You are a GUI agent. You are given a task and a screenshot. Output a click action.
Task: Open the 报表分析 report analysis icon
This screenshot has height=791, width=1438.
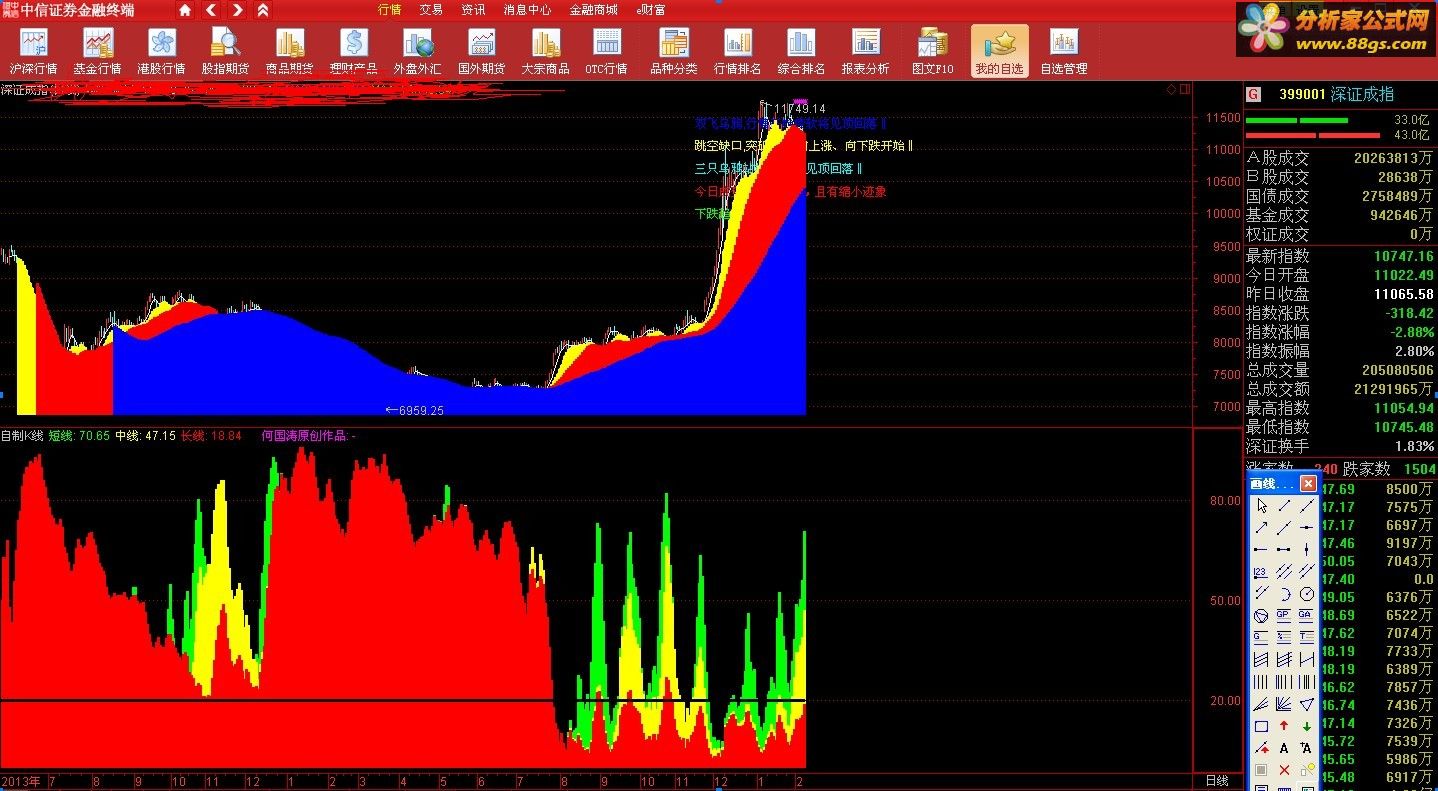(865, 51)
